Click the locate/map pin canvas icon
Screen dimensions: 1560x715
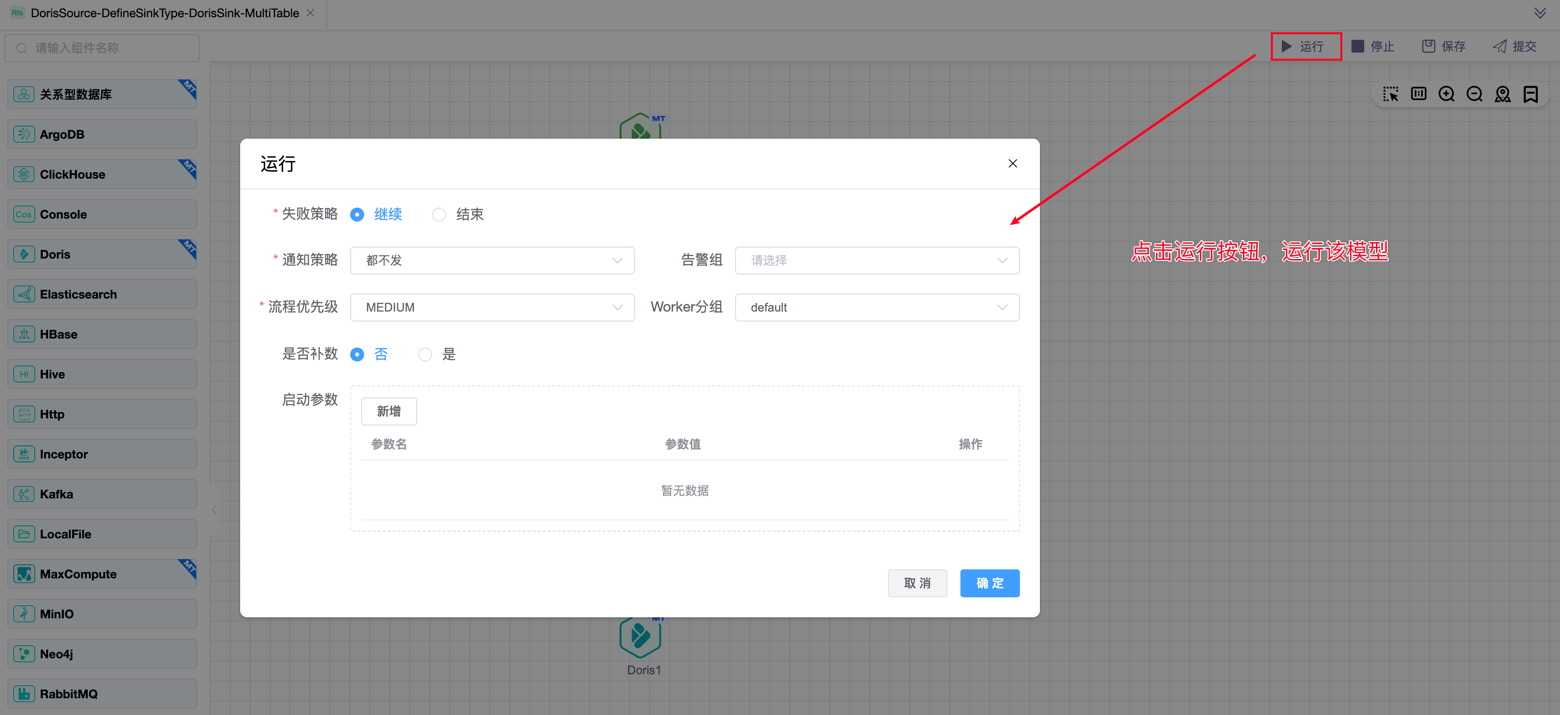pos(1503,94)
